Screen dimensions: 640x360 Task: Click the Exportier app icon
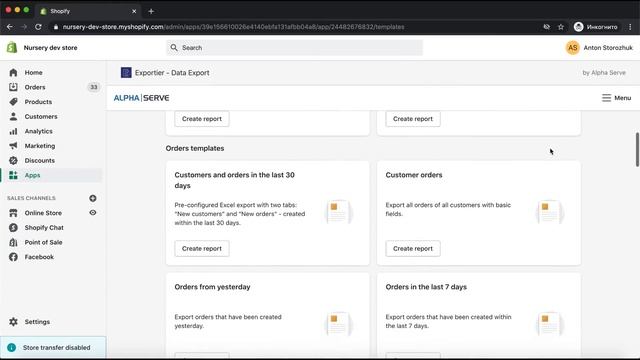[126, 73]
